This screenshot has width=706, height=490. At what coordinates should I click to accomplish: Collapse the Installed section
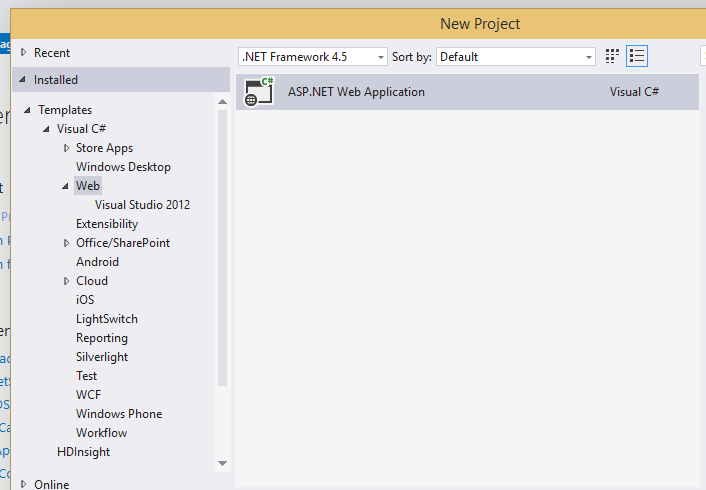coord(23,80)
